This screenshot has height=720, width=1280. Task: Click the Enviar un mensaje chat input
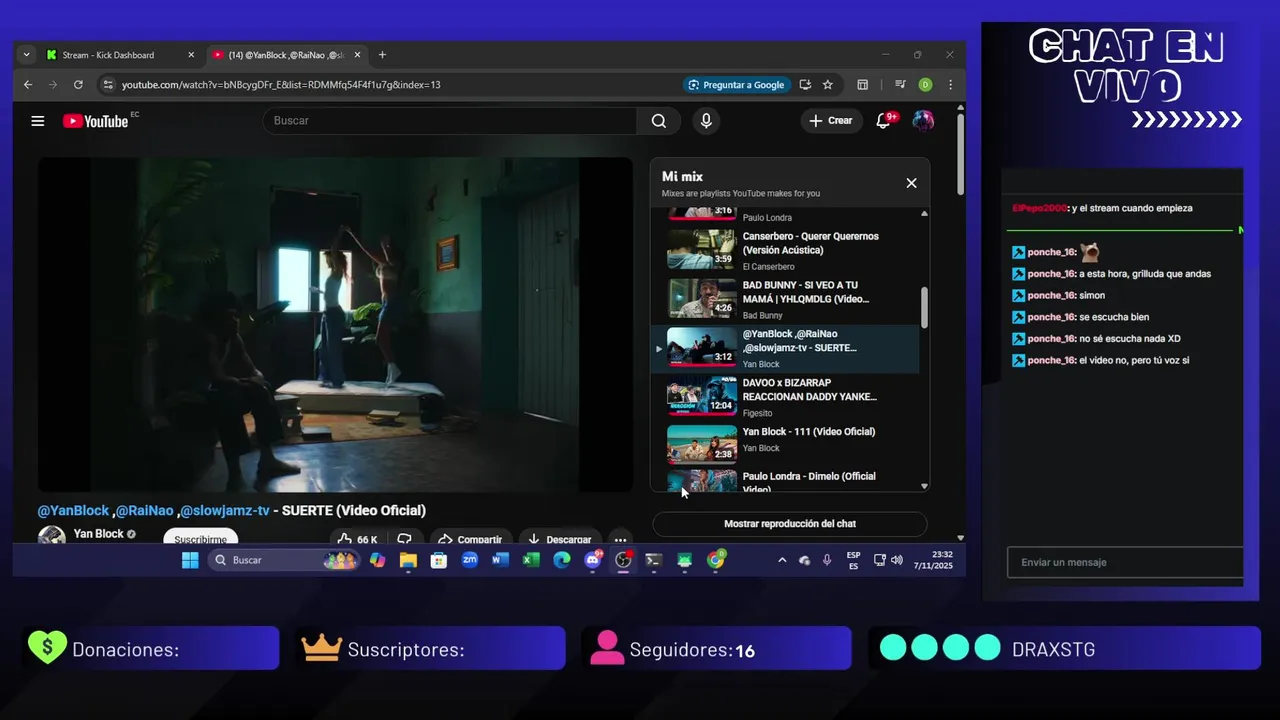pos(1125,562)
